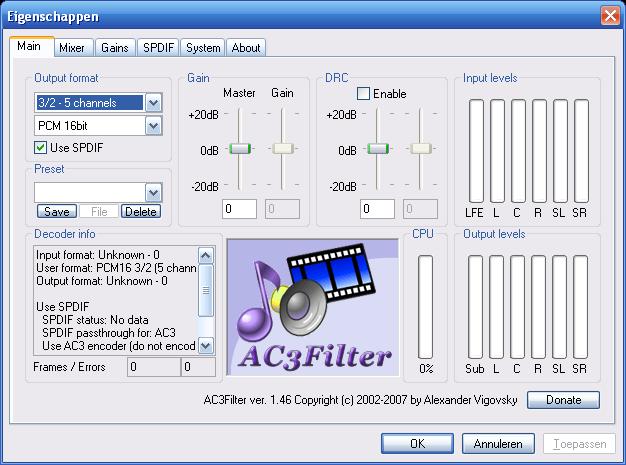Open the 3/2 - 5 channels dropdown
626x465 pixels.
pos(153,103)
